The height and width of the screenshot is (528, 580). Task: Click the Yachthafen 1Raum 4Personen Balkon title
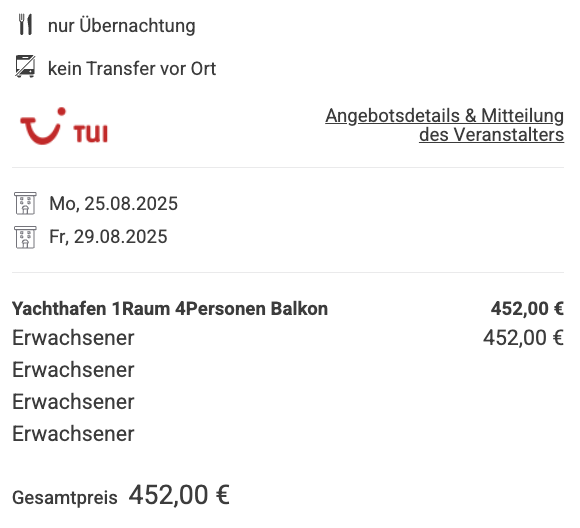pyautogui.click(x=170, y=309)
